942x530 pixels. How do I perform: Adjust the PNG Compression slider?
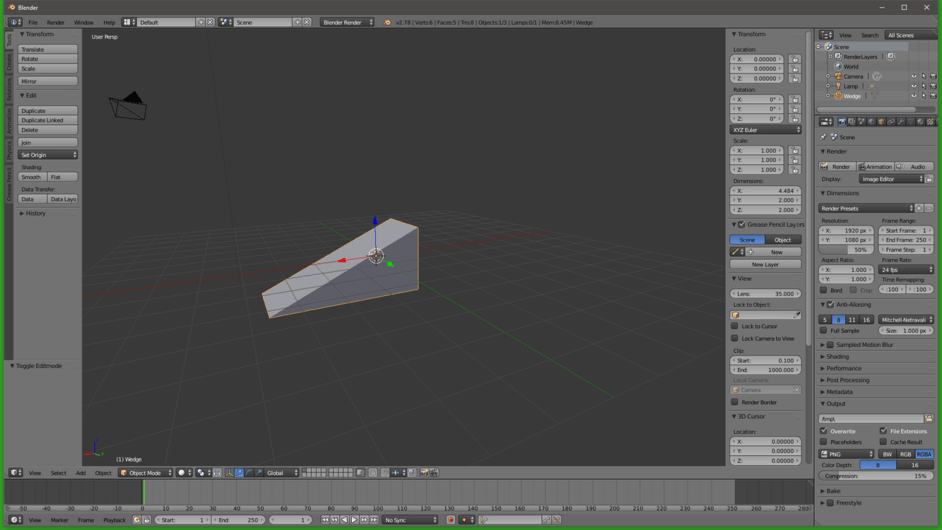pyautogui.click(x=876, y=476)
